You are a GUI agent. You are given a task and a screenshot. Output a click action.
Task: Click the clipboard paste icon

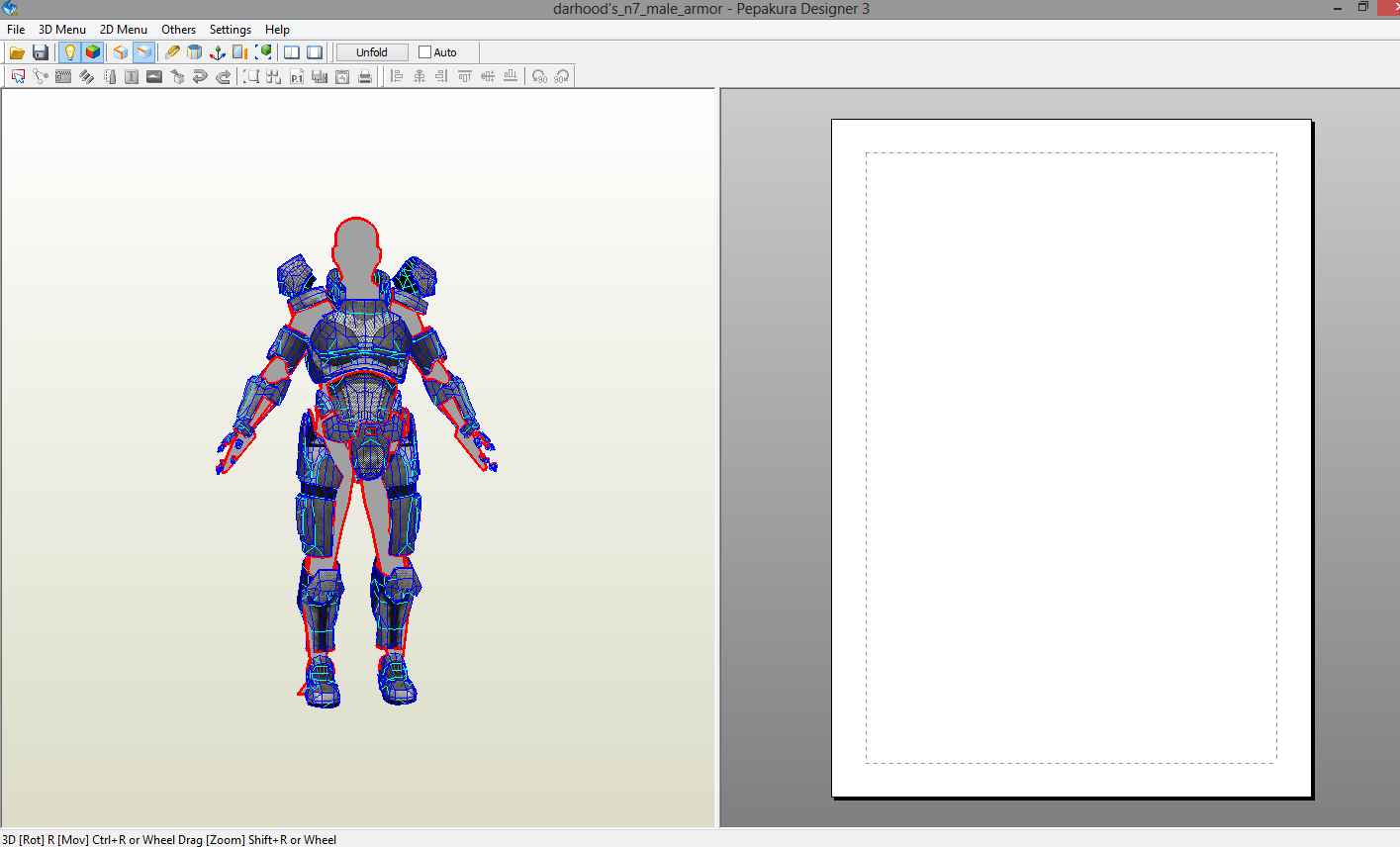coord(342,76)
